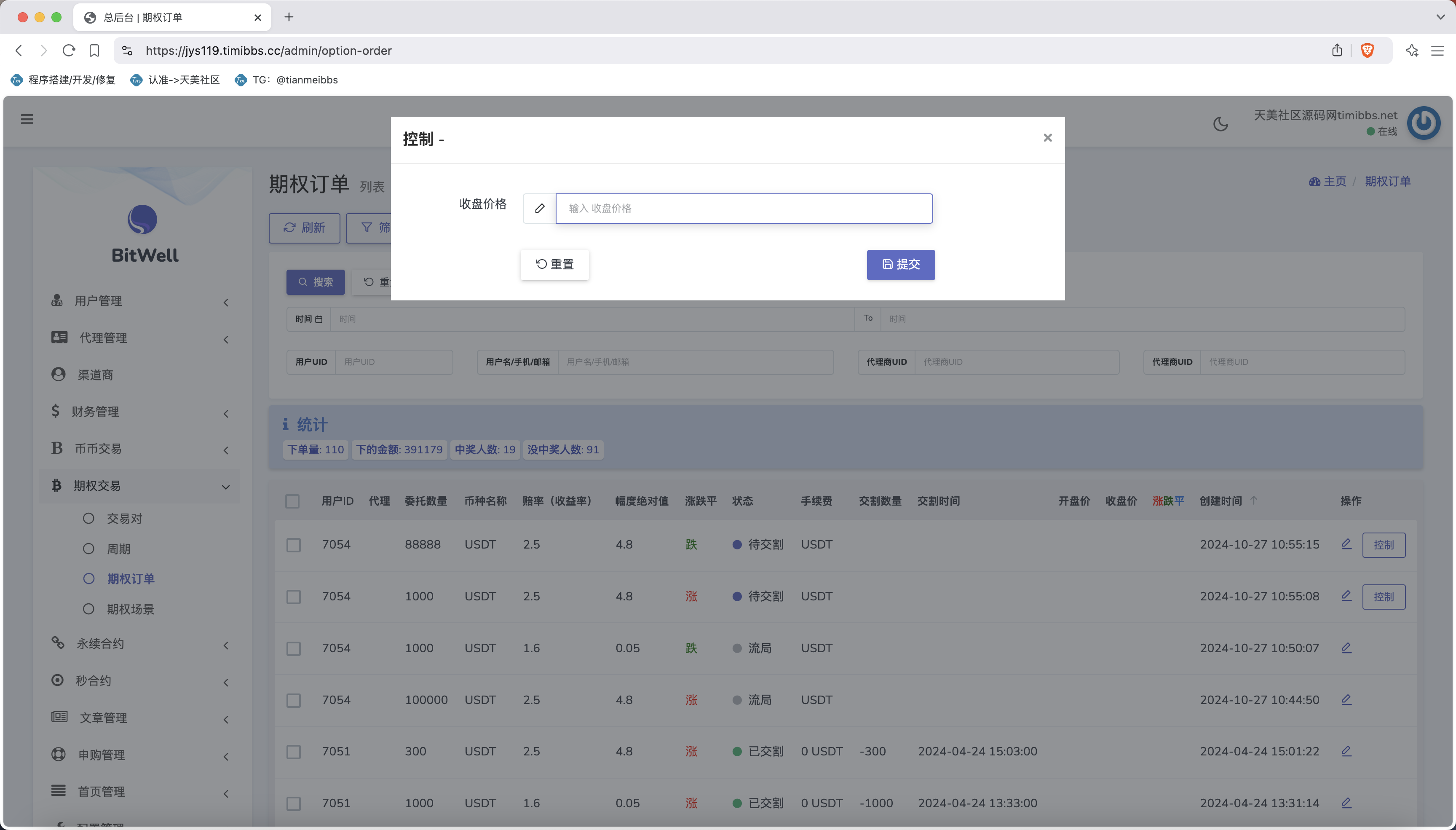Viewport: 1456px width, 830px height.
Task: Click the 用户名/手机/邮箱 filter field
Action: pyautogui.click(x=695, y=362)
